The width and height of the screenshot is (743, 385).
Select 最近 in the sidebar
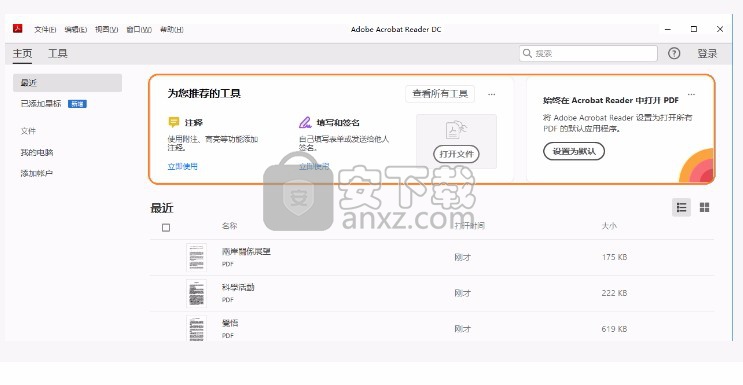tap(67, 82)
